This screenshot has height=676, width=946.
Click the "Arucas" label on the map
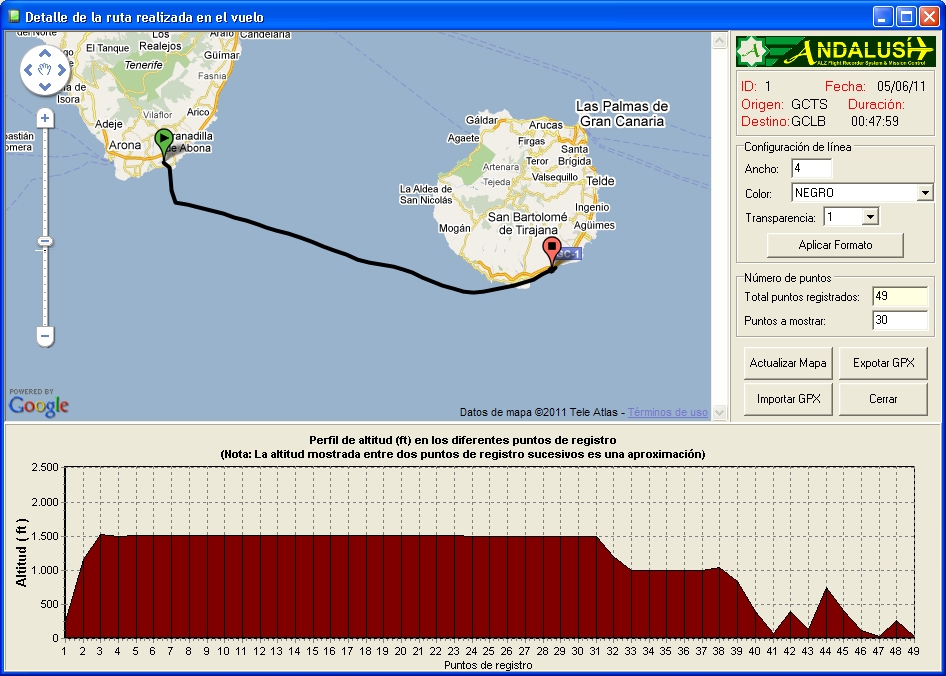click(x=545, y=125)
